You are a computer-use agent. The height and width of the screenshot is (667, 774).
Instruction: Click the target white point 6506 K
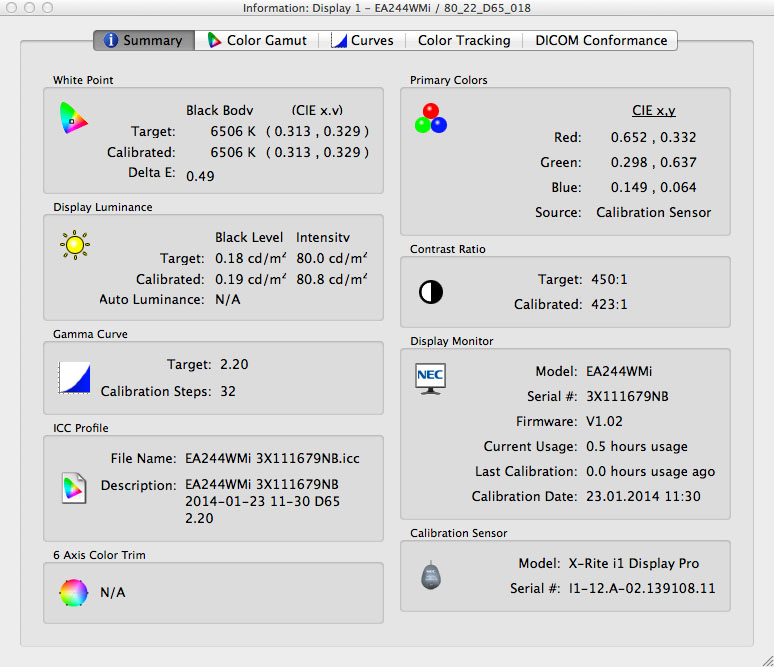[x=233, y=131]
